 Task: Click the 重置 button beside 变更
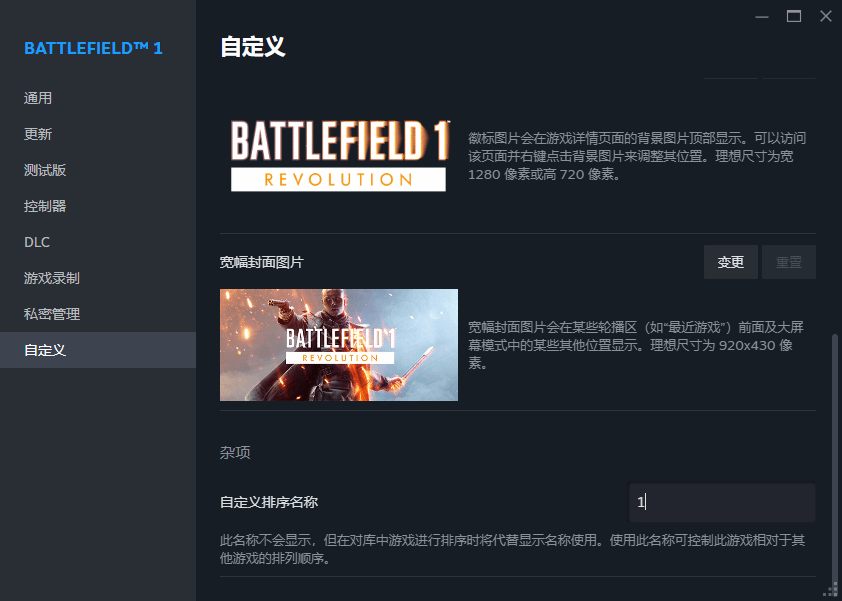tap(789, 262)
